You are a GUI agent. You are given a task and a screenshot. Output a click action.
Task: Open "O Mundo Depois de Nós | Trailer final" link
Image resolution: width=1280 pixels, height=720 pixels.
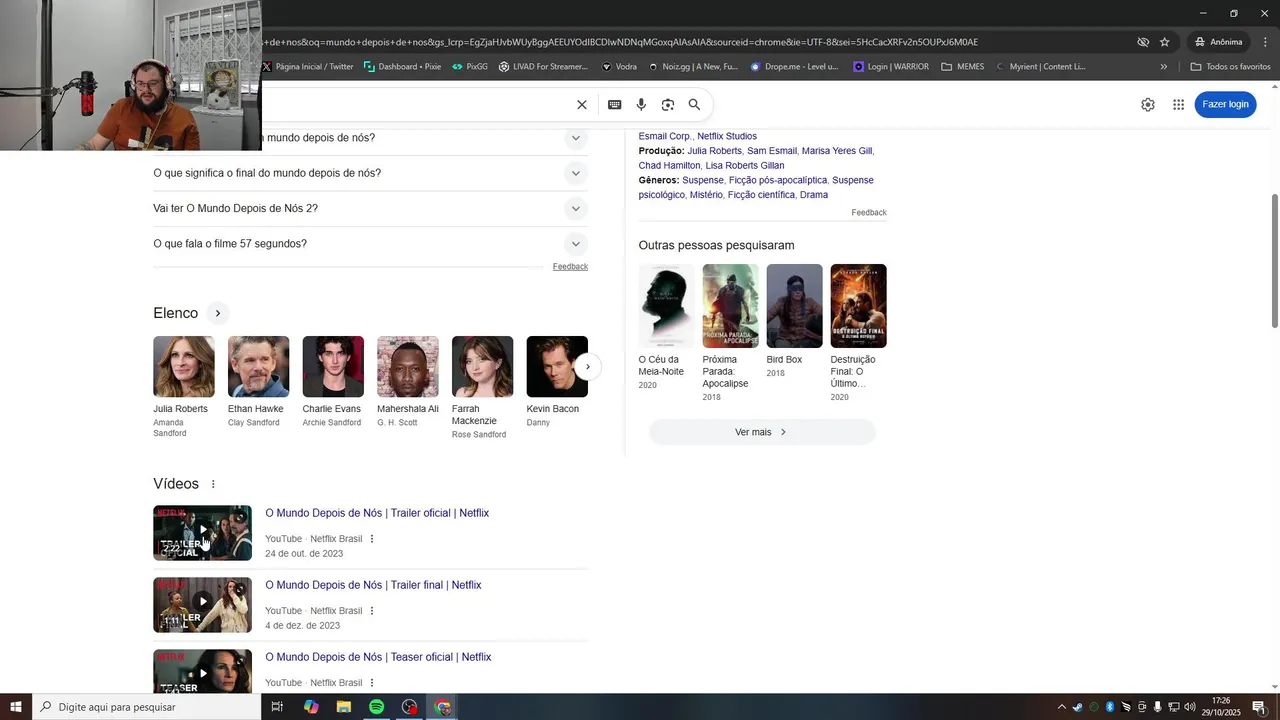(373, 585)
